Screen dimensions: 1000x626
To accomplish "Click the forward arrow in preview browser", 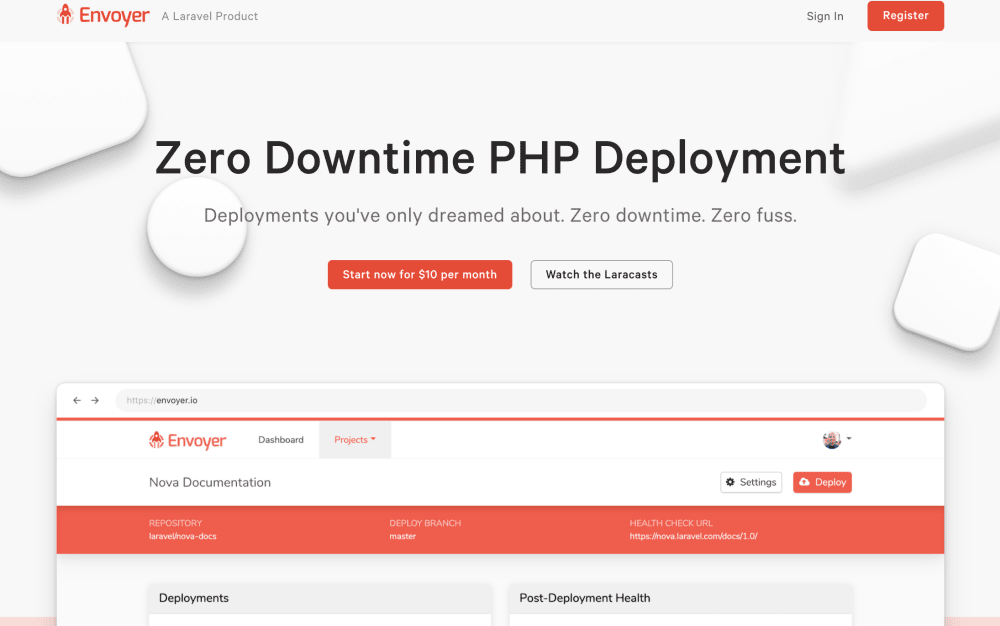I will click(95, 400).
